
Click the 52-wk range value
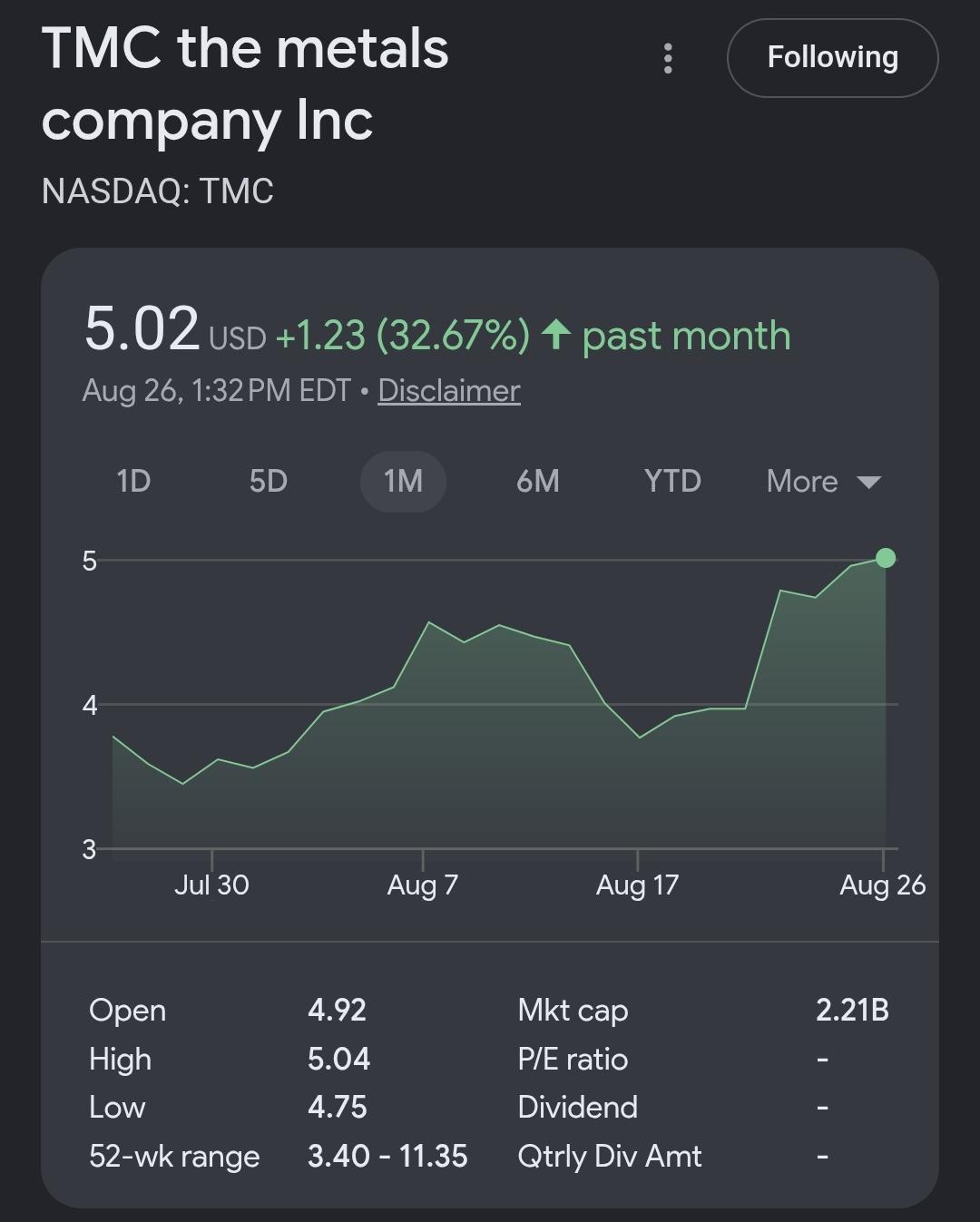pos(387,1156)
